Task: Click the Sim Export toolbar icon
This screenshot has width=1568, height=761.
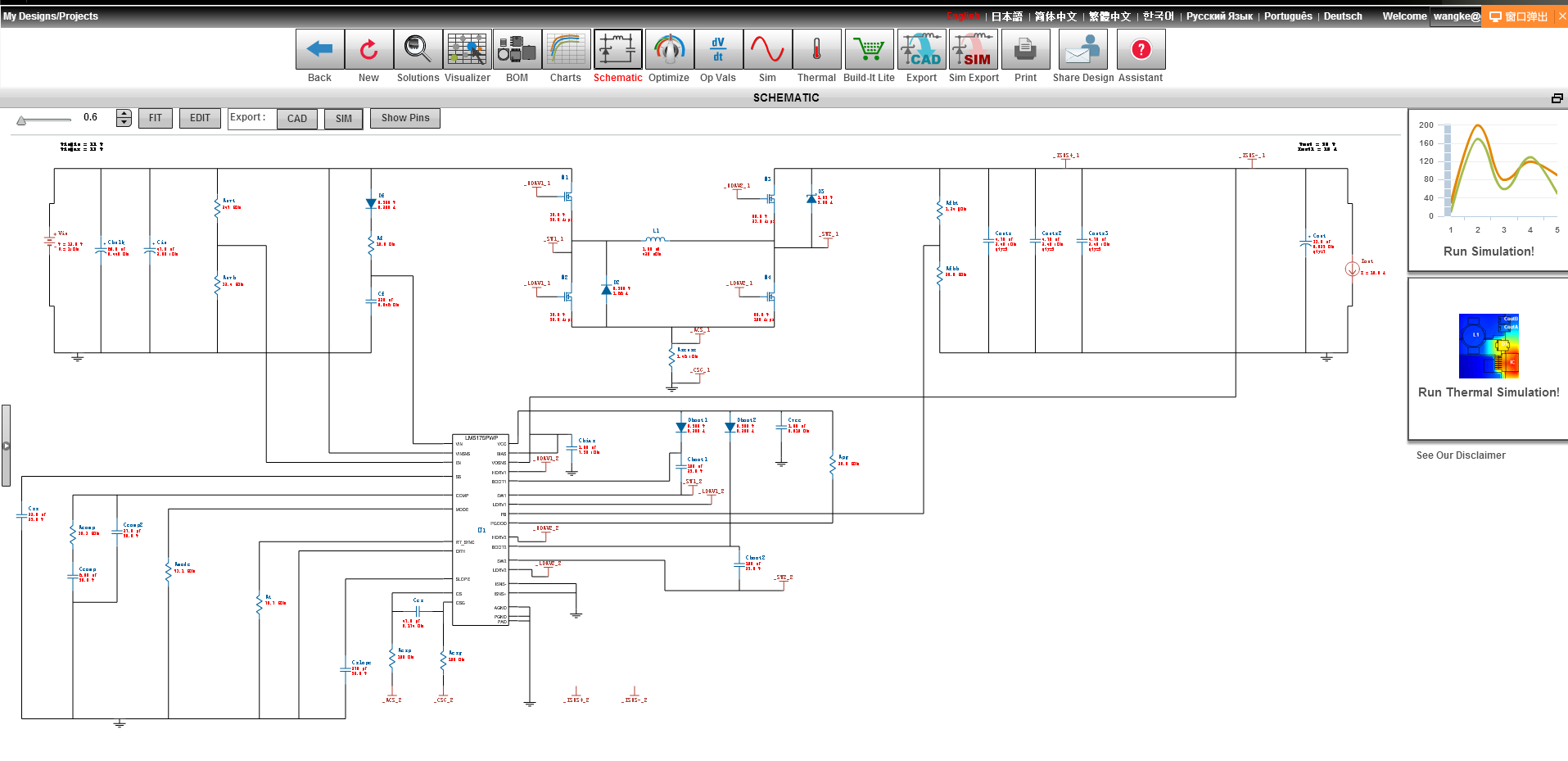Action: [x=974, y=50]
